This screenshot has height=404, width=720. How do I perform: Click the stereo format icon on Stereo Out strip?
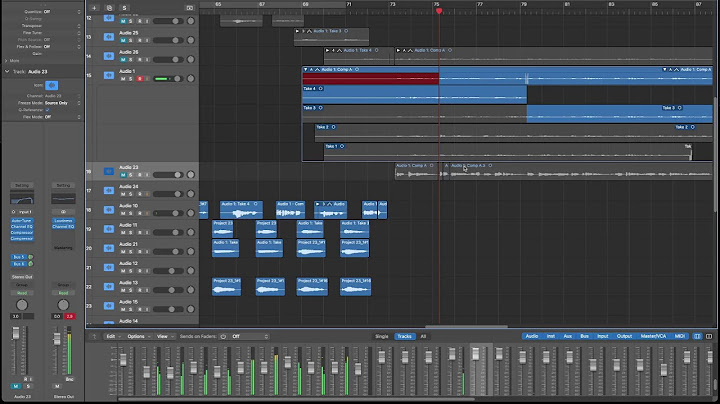pos(63,212)
